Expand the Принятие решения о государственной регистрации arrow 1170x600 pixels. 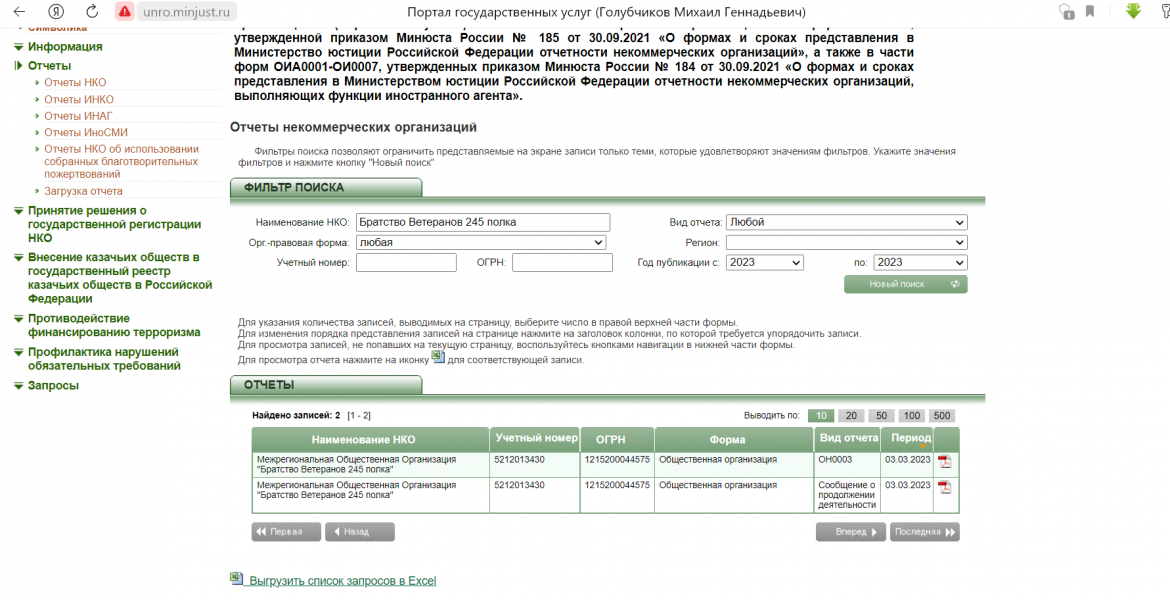pos(19,211)
